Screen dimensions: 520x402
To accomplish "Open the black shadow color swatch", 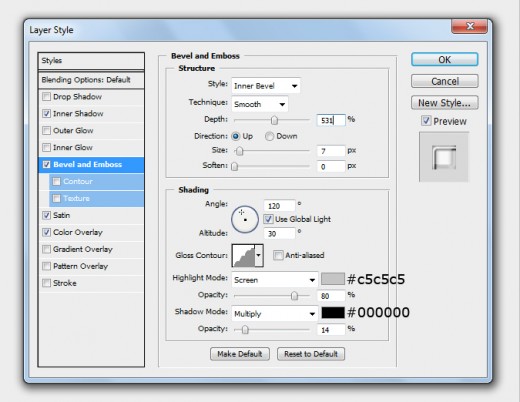I will click(333, 313).
